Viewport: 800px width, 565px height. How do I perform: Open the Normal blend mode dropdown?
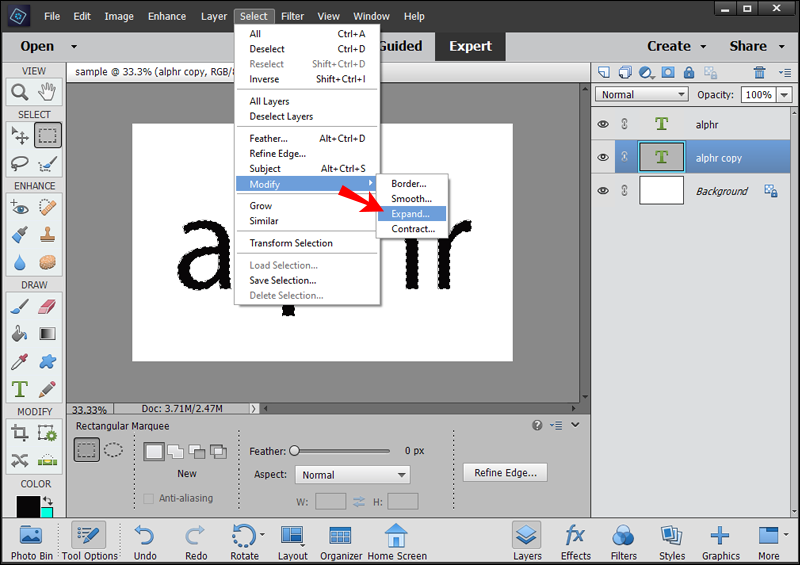tap(642, 94)
